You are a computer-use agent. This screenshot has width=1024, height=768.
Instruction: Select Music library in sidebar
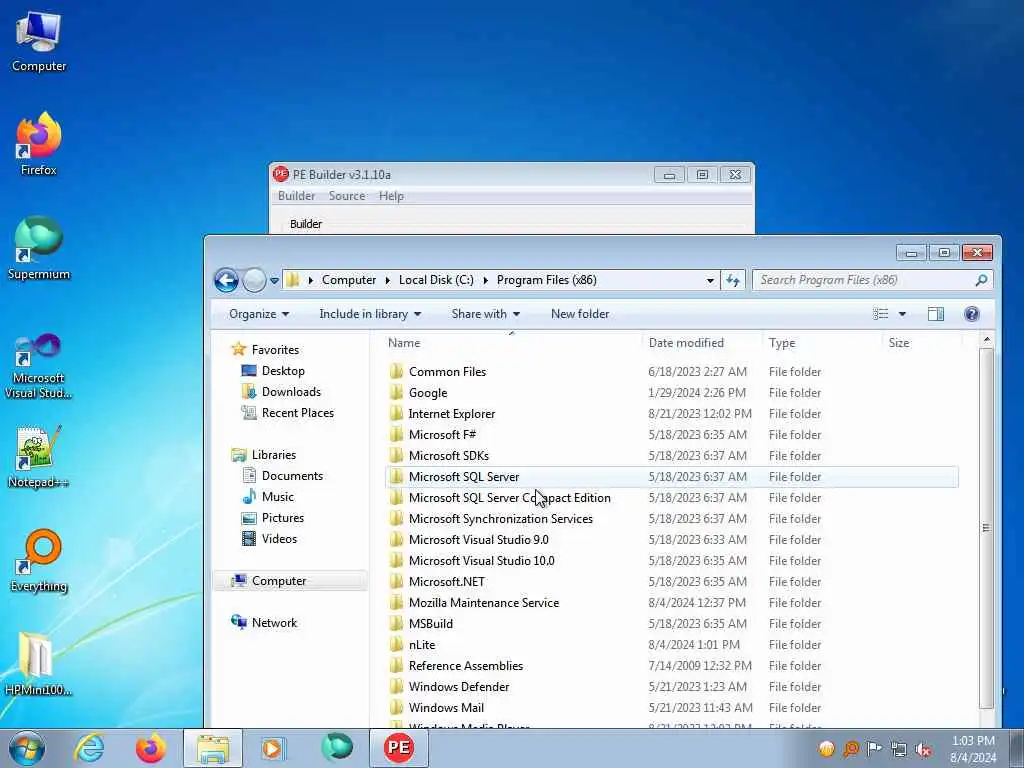click(x=278, y=496)
